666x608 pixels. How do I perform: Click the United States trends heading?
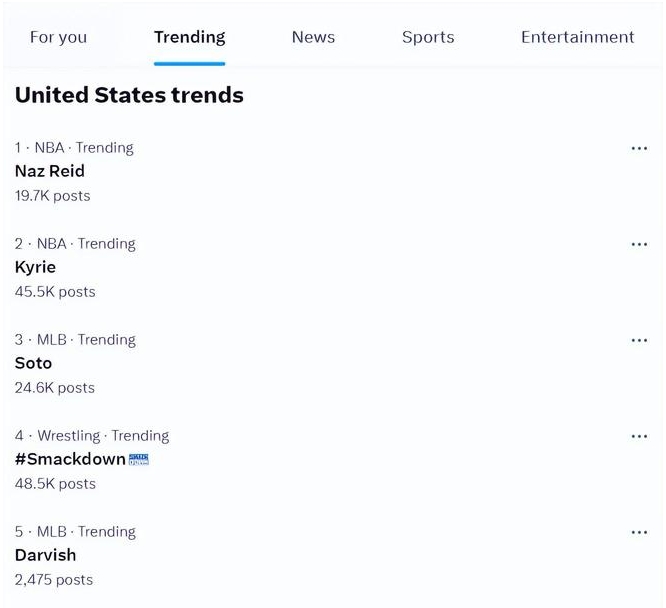pos(129,96)
